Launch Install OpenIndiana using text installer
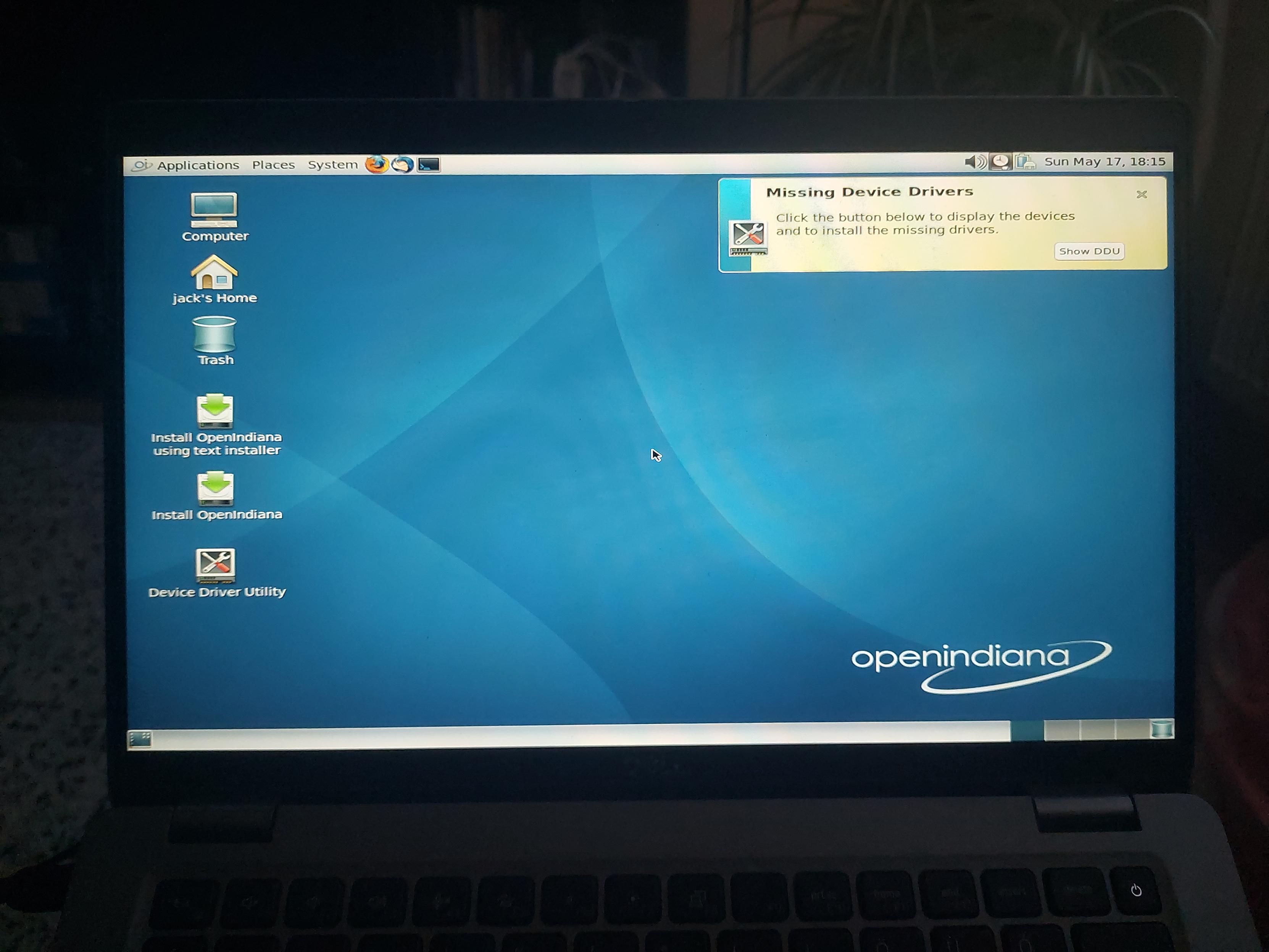Viewport: 1269px width, 952px height. [x=216, y=425]
